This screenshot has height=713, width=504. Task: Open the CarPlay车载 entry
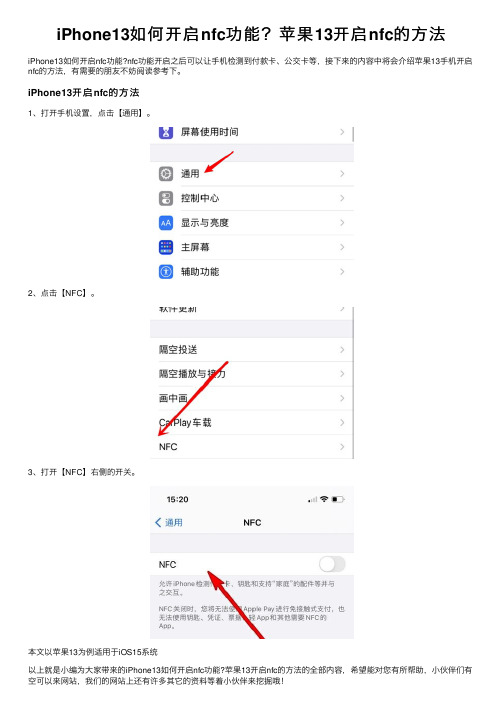252,423
